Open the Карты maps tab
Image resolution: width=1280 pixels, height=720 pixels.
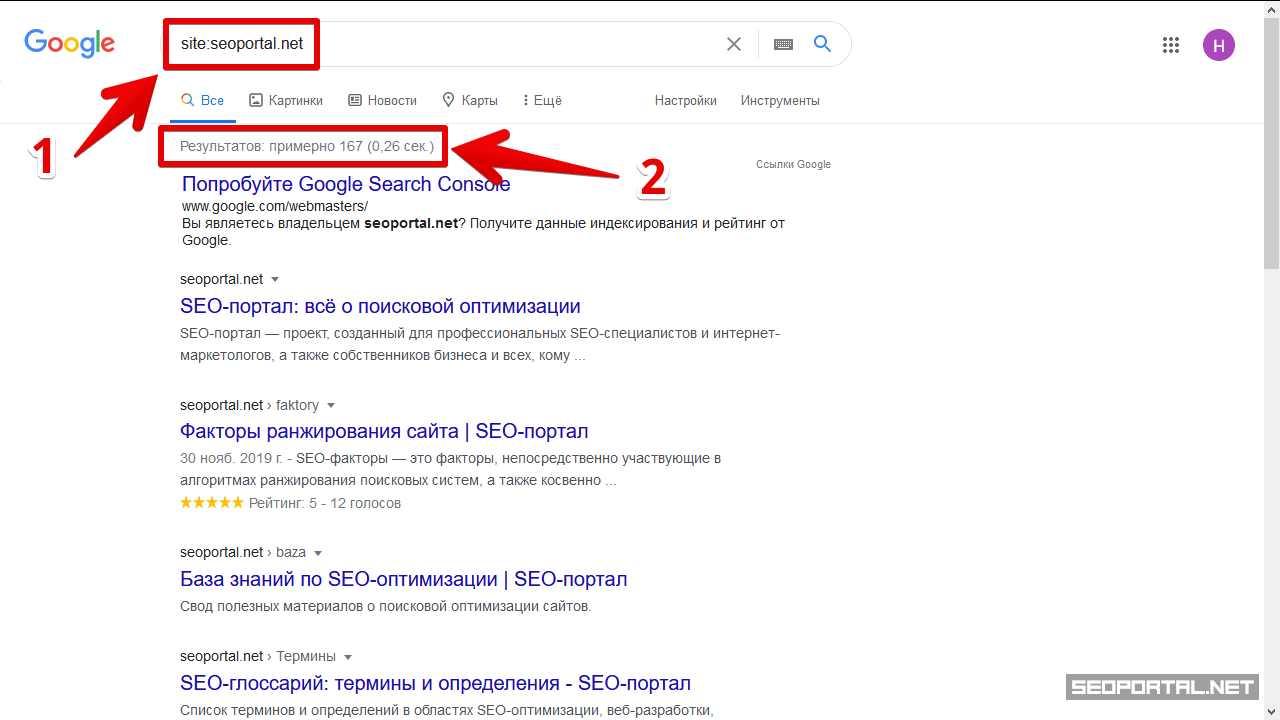470,100
